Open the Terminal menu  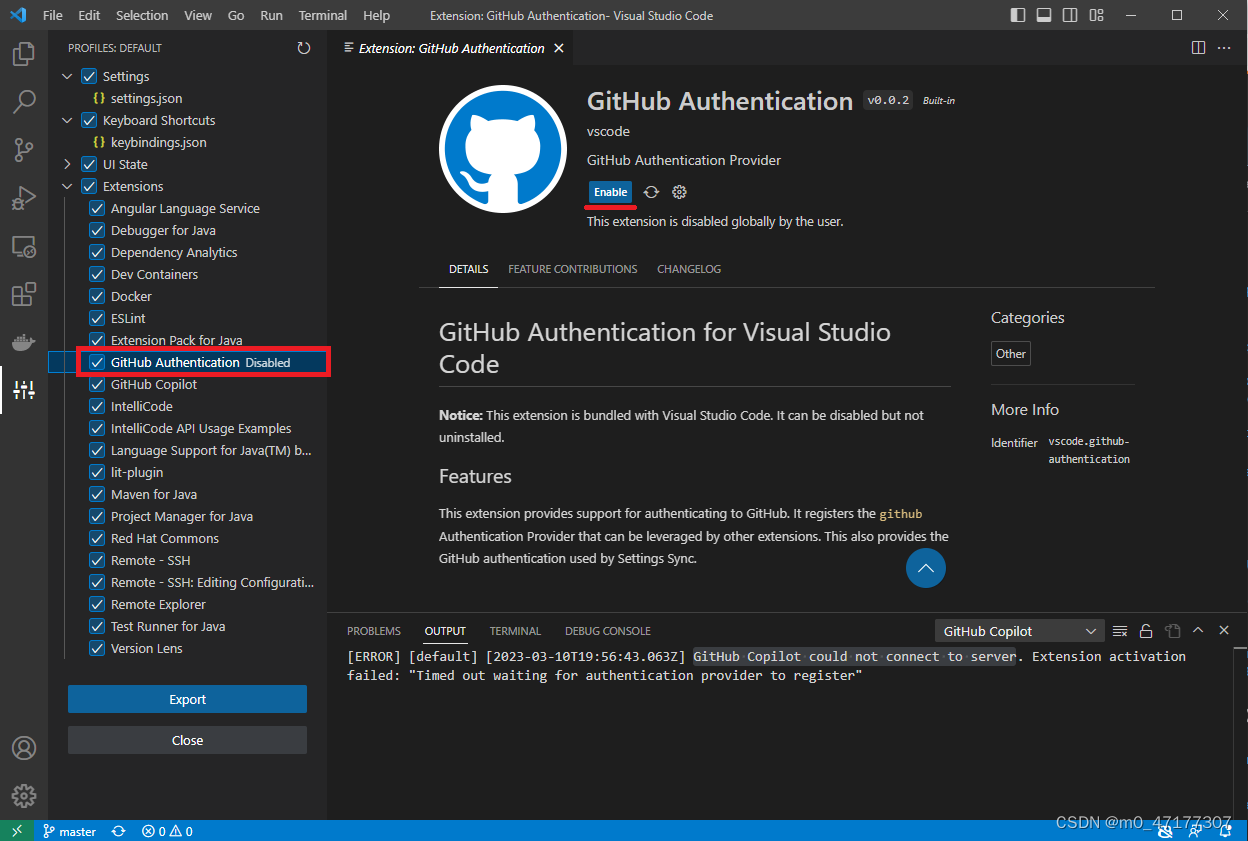[323, 16]
